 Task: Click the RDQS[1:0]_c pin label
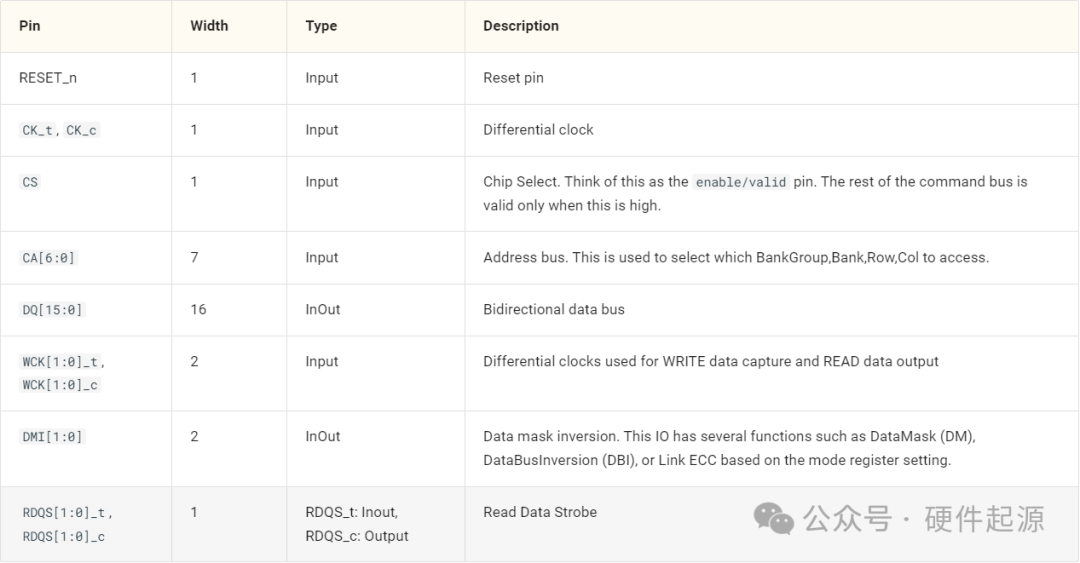(64, 536)
